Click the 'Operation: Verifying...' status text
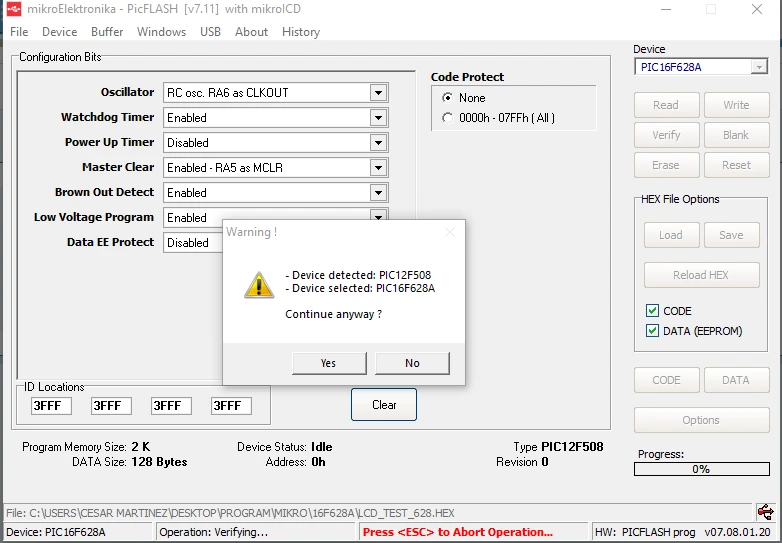 coord(213,532)
